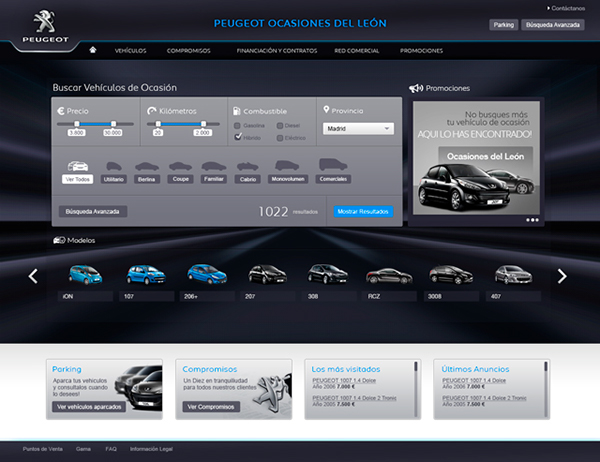This screenshot has width=600, height=462.
Task: Click the minimum kilometers slider handle
Action: [158, 124]
